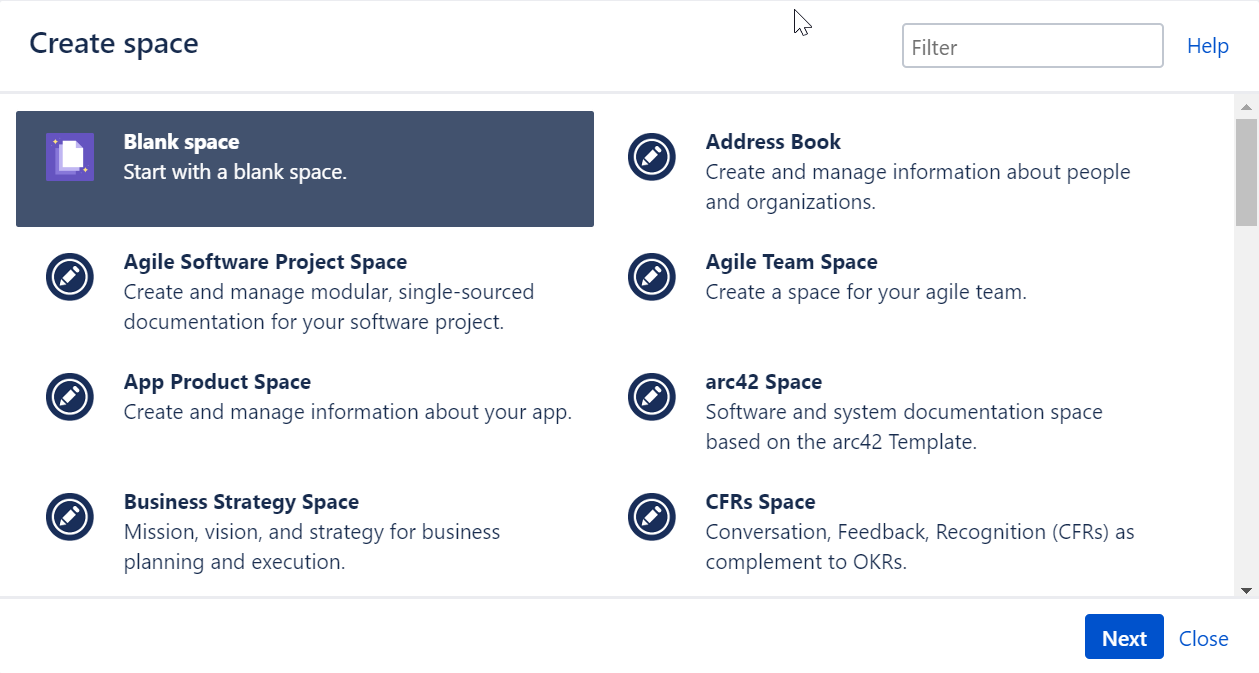Open the Help link
The image size is (1259, 673).
[x=1207, y=46]
